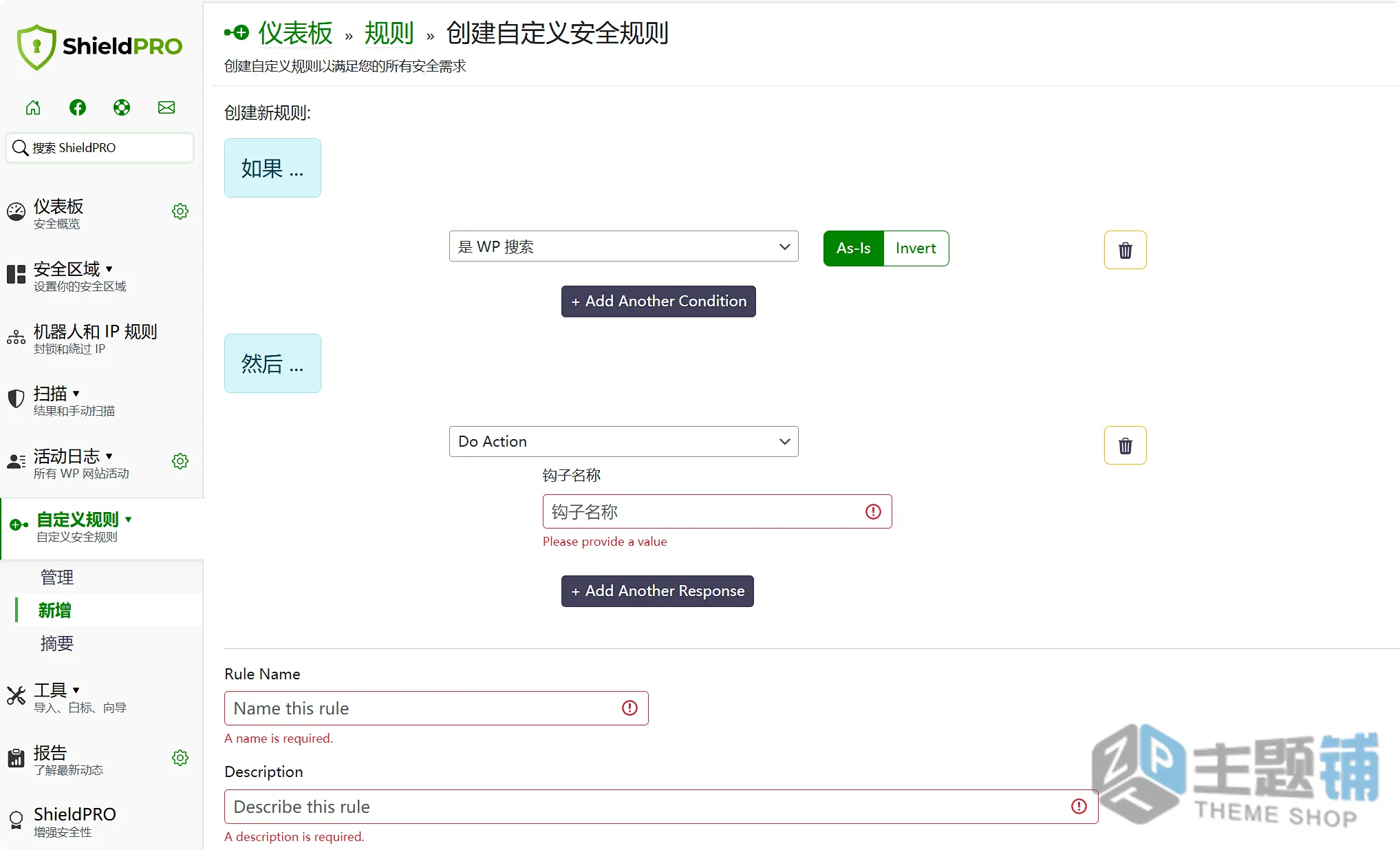The image size is (1400, 850).
Task: Focus the 搜索 ShieldPRO search field
Action: [x=100, y=148]
